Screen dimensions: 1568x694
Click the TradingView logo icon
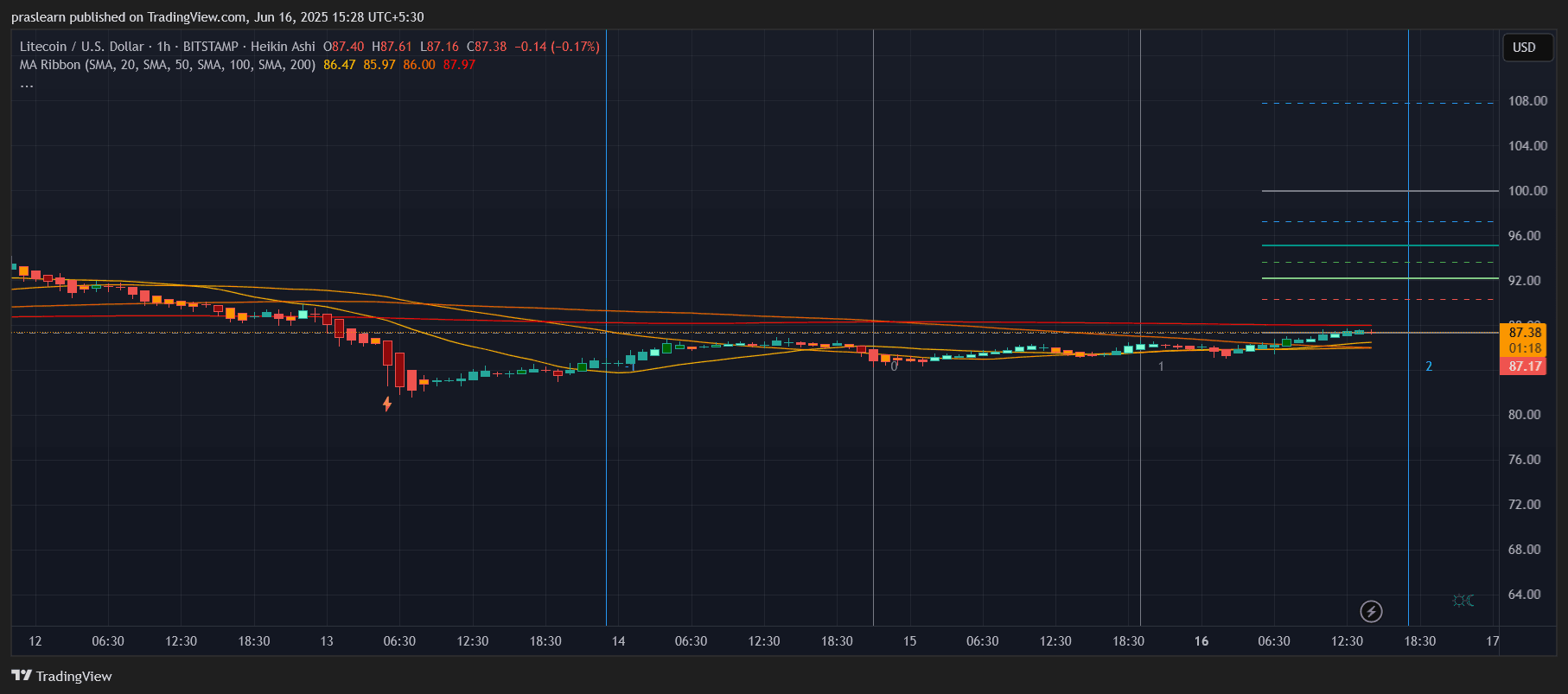22,676
